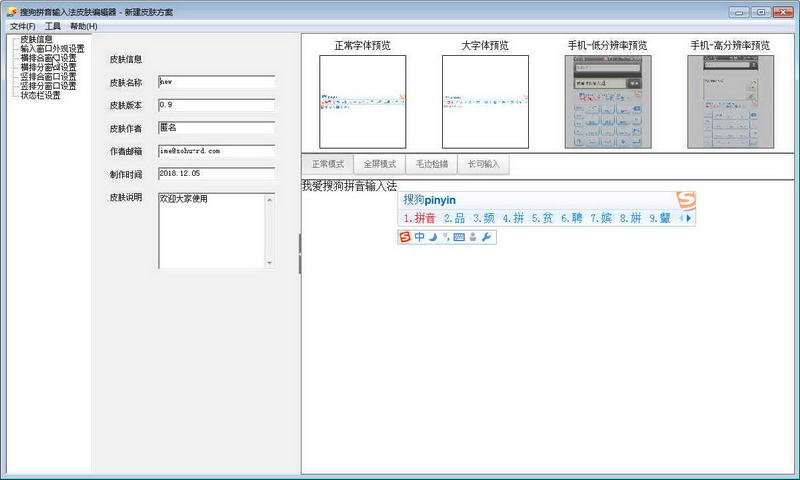Toggle the 中 Chinese mode icon
The height and width of the screenshot is (480, 800).
(419, 237)
